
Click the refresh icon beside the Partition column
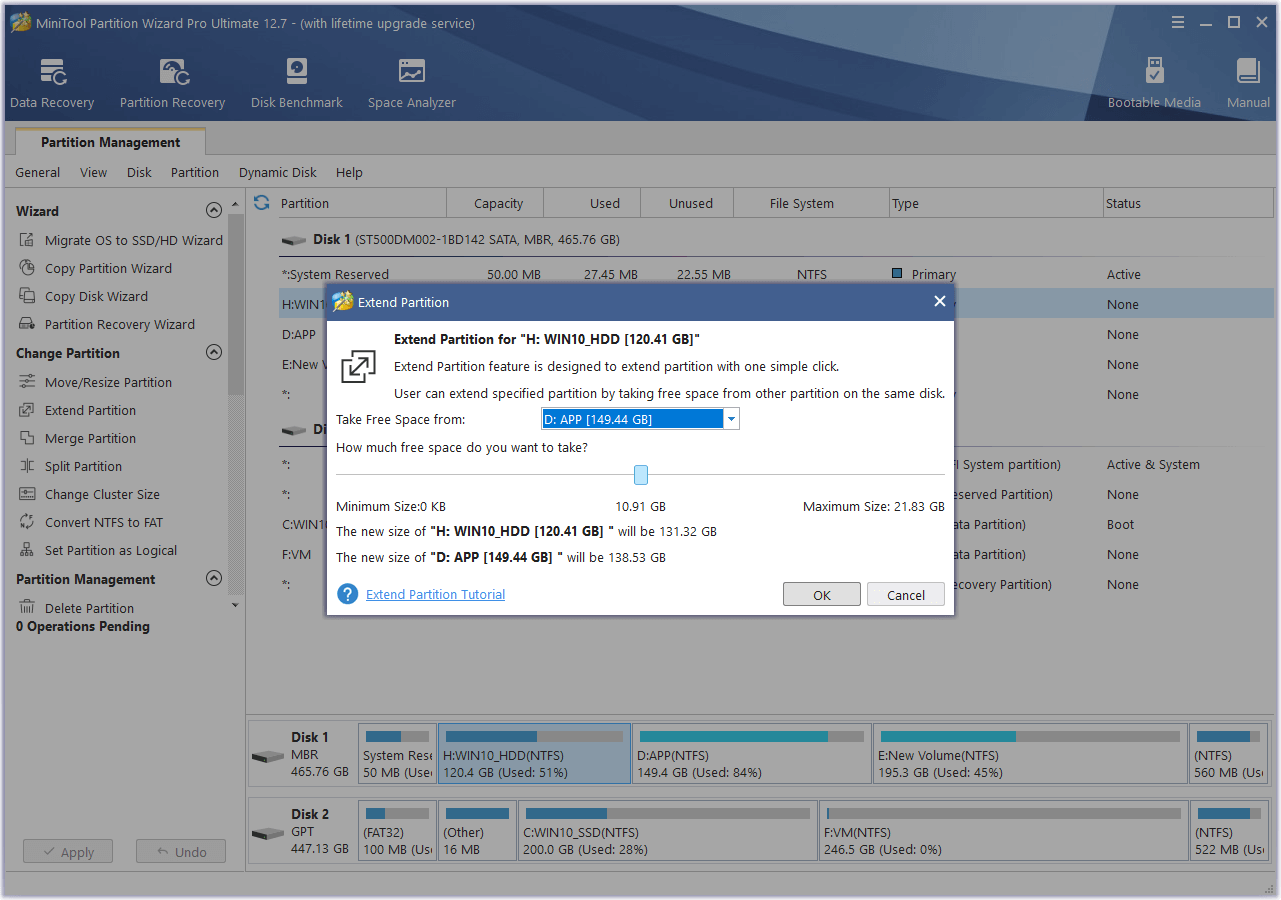tap(262, 203)
